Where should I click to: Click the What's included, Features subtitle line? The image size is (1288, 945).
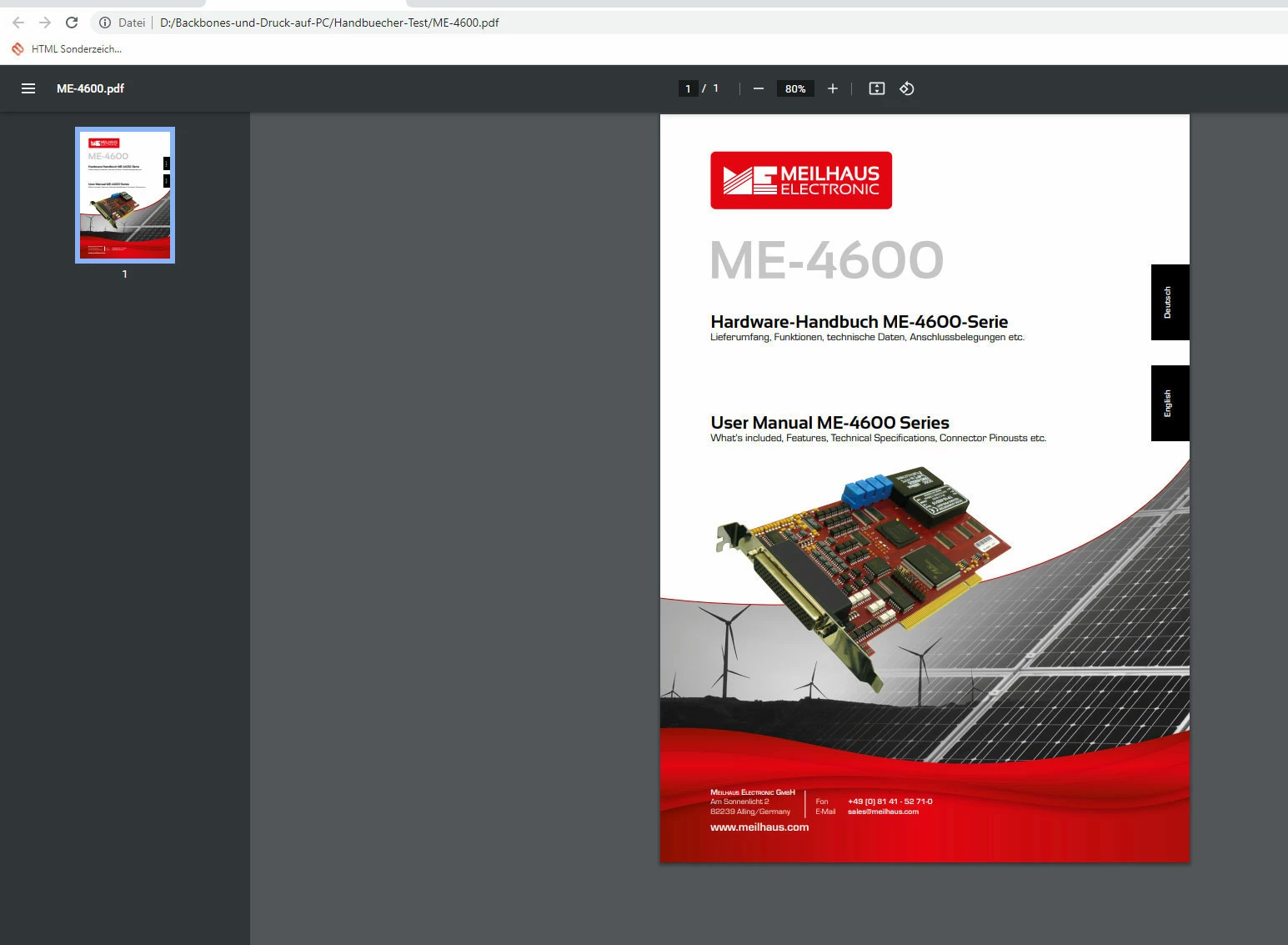pos(878,438)
